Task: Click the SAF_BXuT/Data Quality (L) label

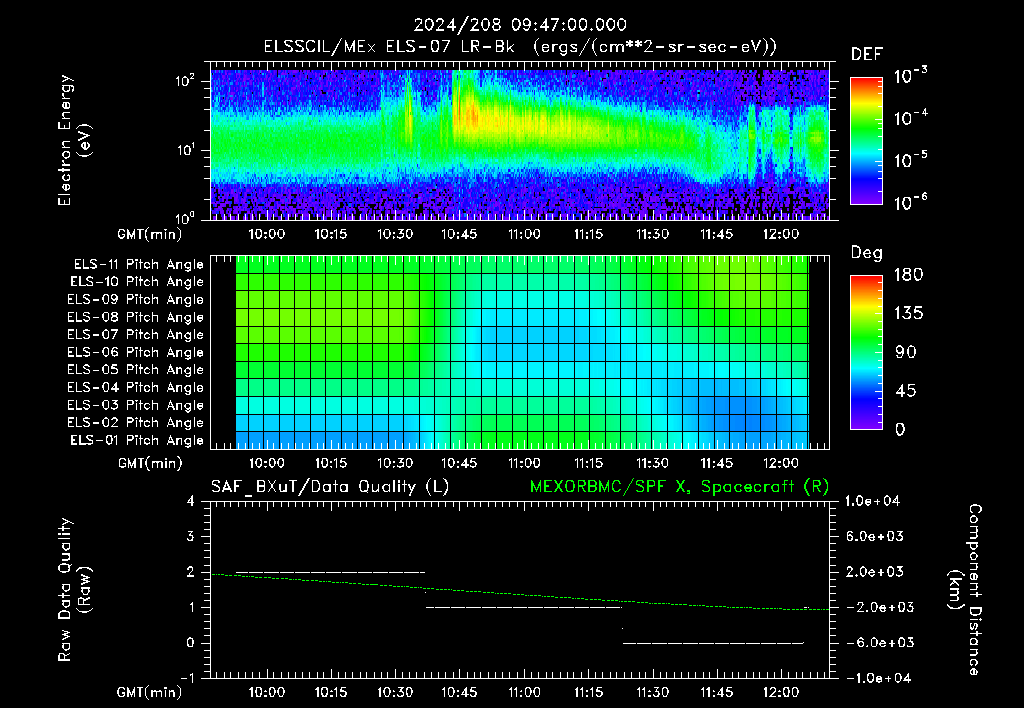Action: [330, 487]
